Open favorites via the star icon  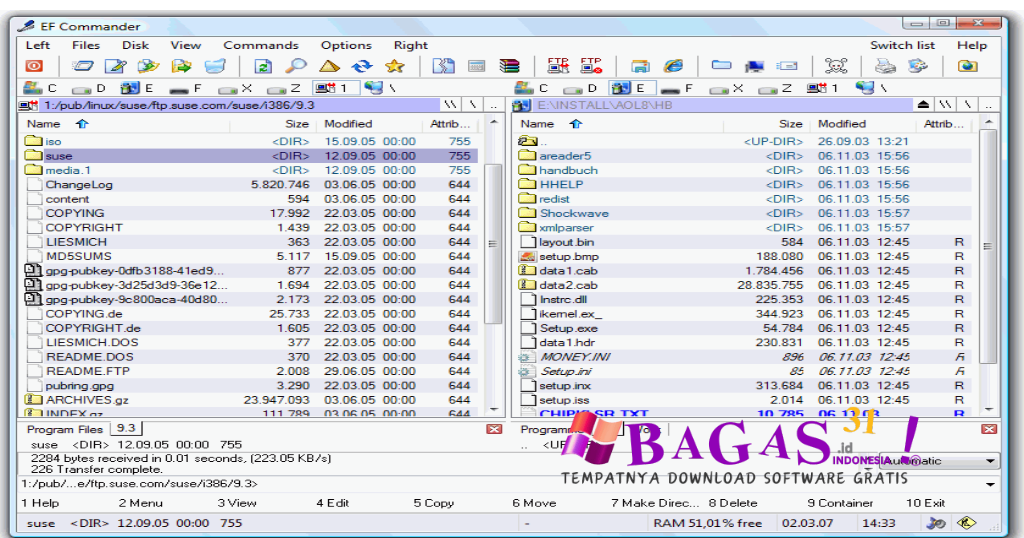click(395, 66)
